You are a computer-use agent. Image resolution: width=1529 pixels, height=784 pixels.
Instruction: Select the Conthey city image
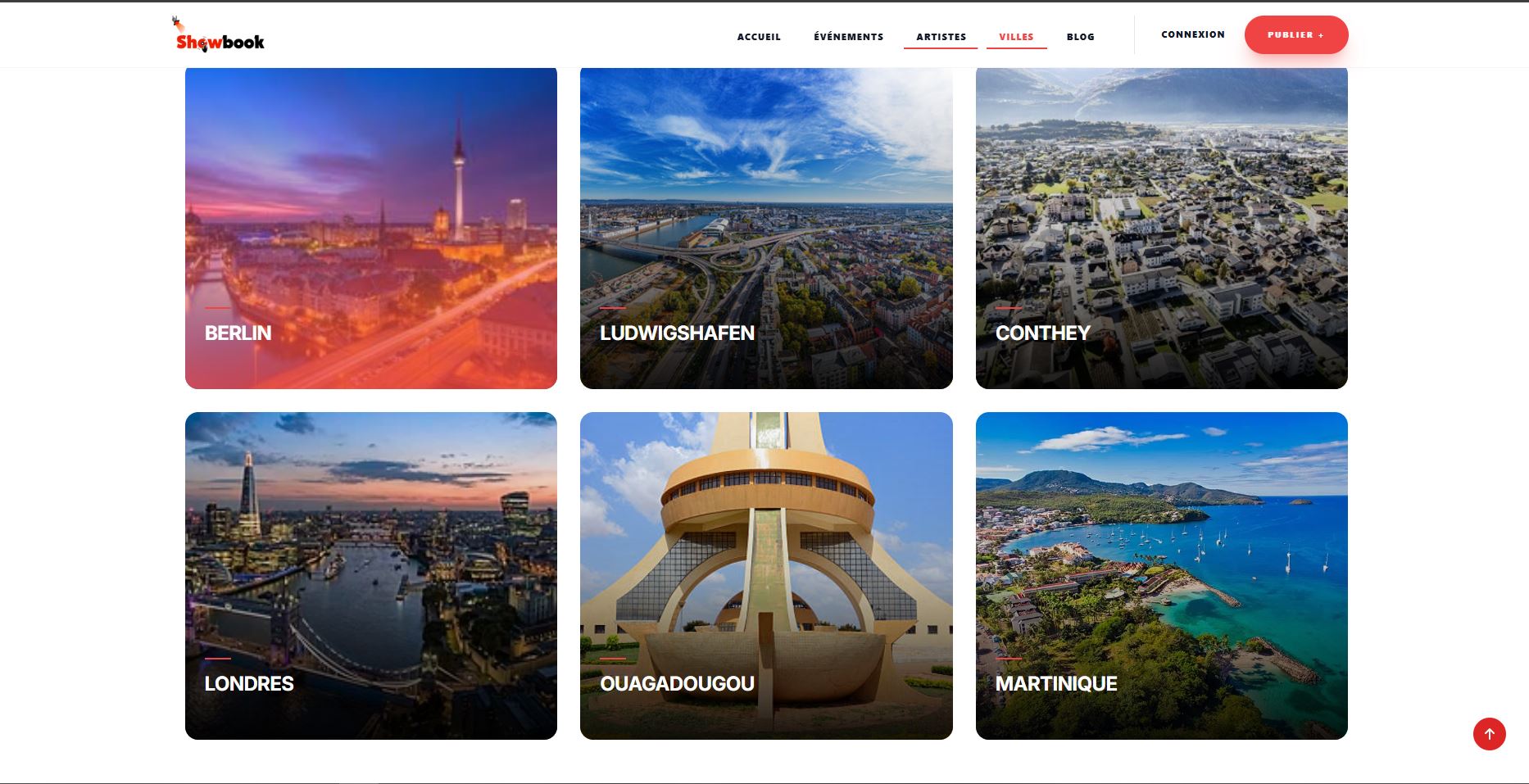point(1161,228)
